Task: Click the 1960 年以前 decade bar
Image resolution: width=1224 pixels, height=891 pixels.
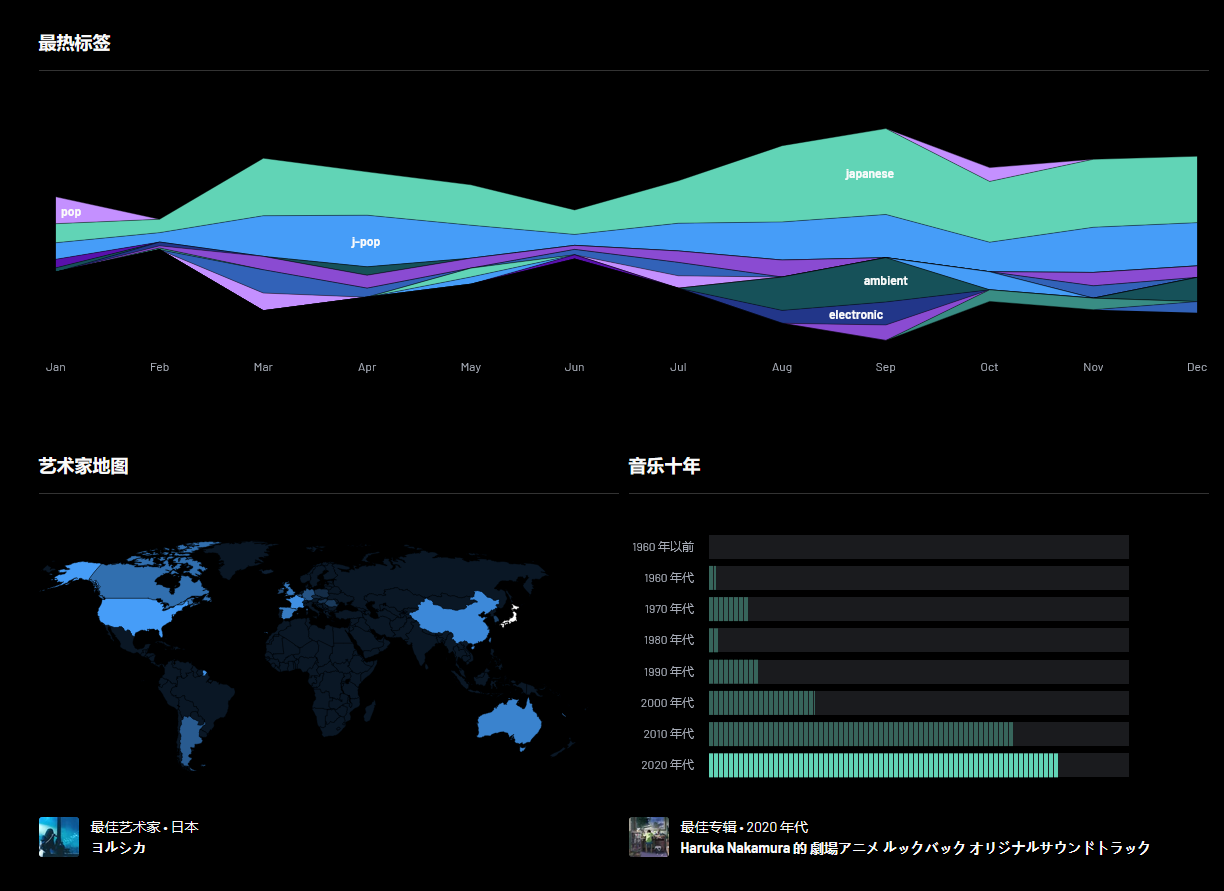Action: pyautogui.click(x=918, y=547)
